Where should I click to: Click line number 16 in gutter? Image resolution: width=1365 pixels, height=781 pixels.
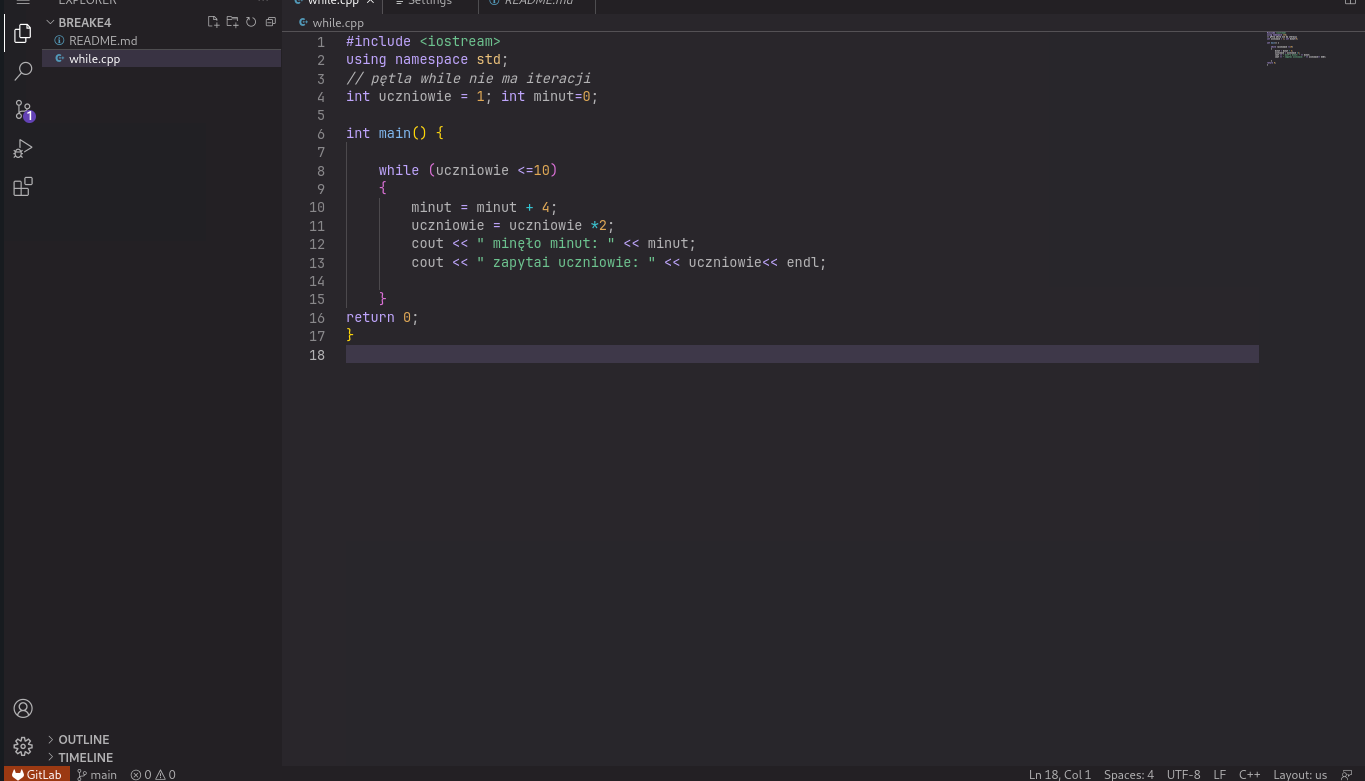click(316, 317)
